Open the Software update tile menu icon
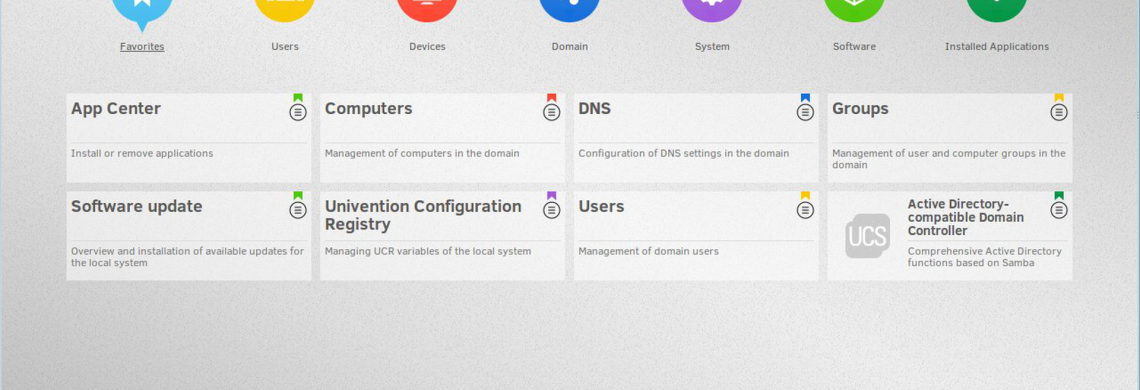The height and width of the screenshot is (390, 1140). point(298,210)
